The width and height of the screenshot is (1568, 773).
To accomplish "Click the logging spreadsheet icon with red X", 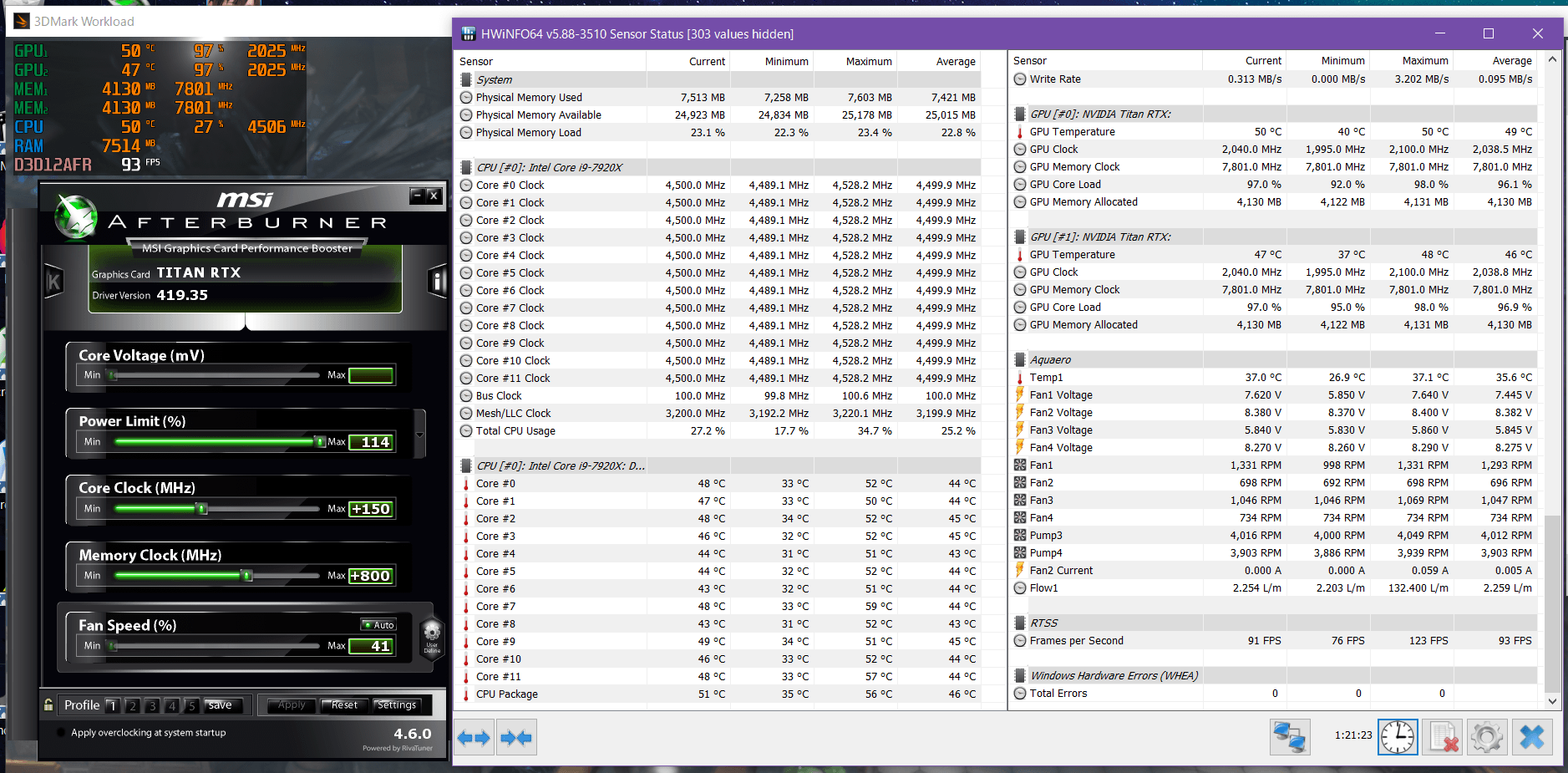I will (1443, 737).
